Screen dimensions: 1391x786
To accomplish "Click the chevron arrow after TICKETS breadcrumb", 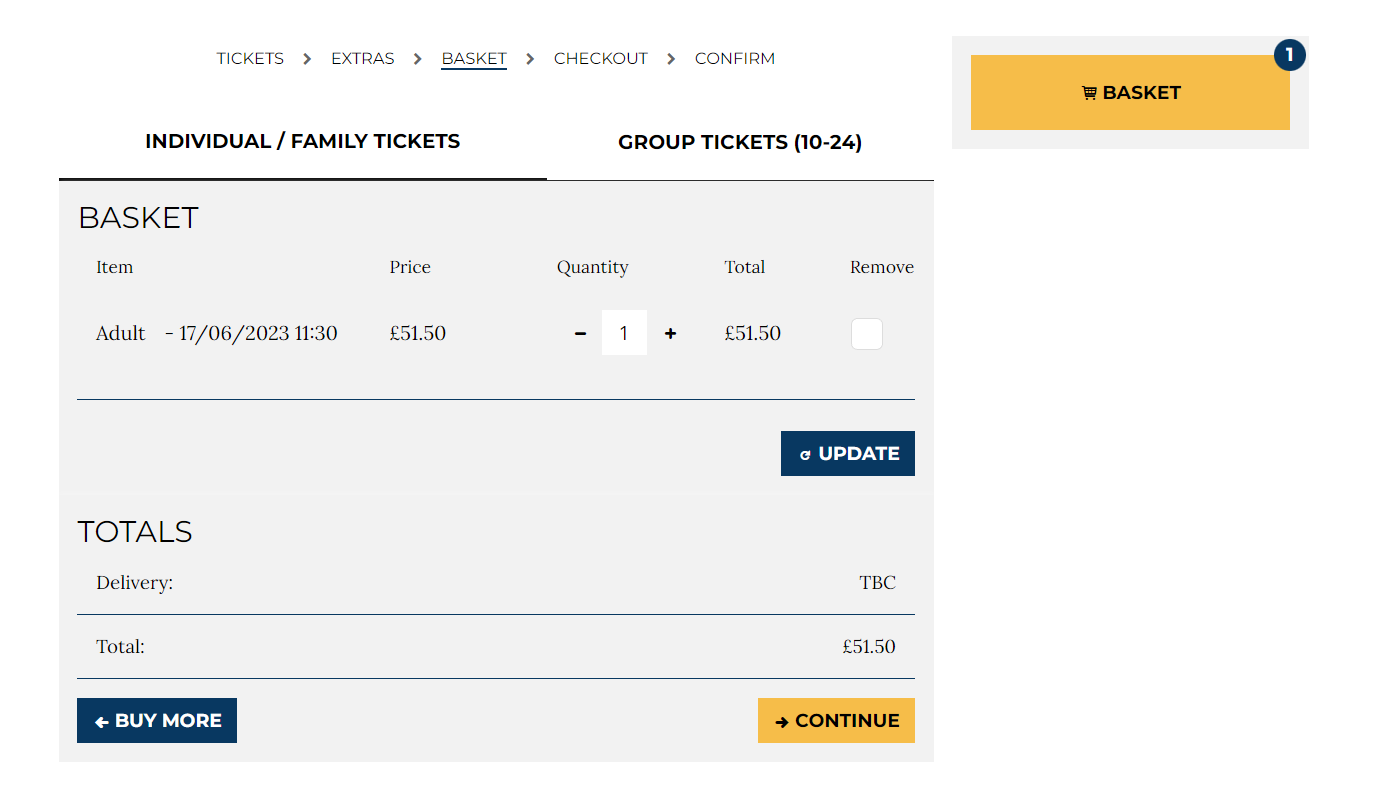I will (307, 59).
